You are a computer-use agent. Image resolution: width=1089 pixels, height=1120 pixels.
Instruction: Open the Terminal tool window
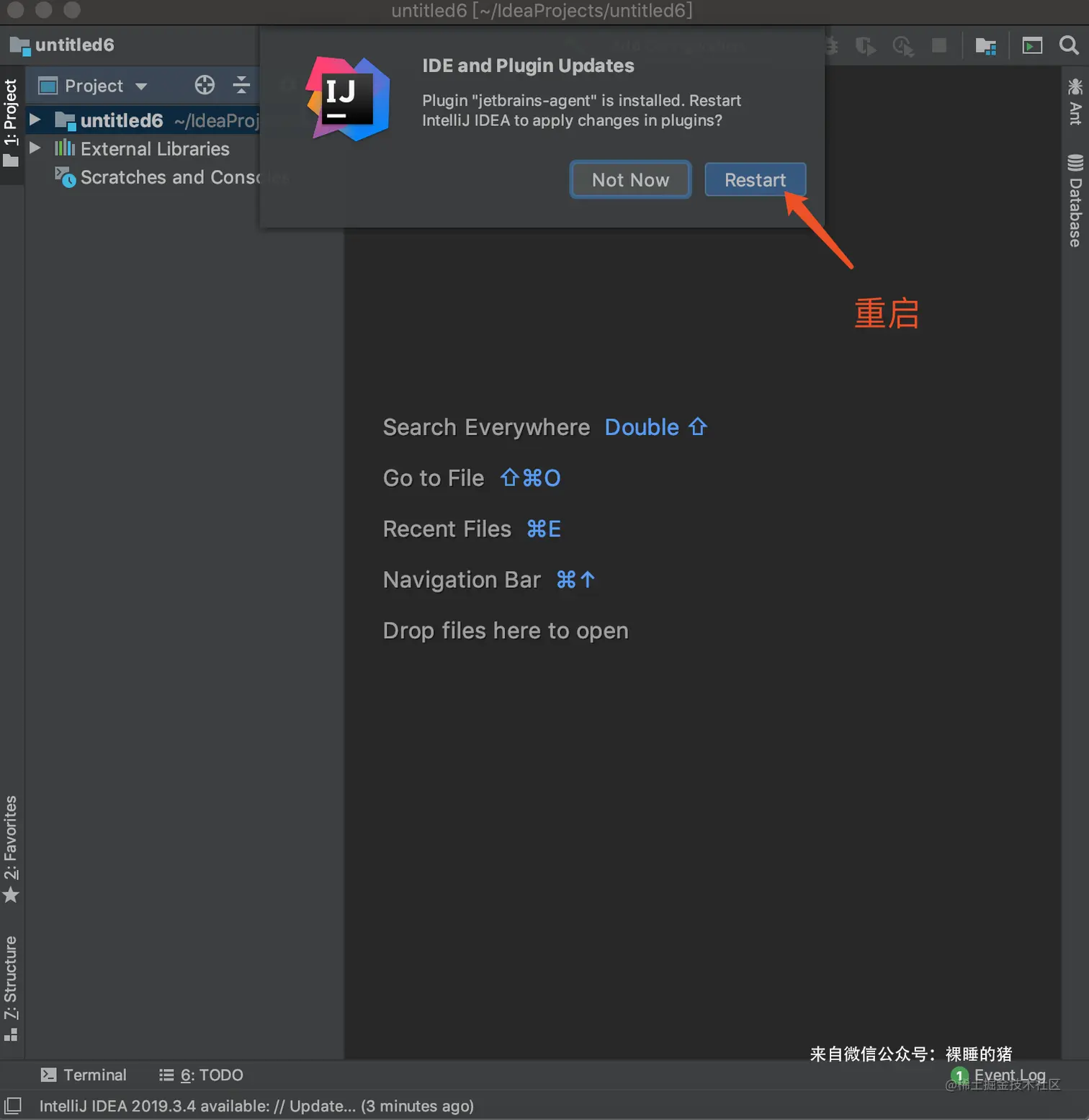84,1075
